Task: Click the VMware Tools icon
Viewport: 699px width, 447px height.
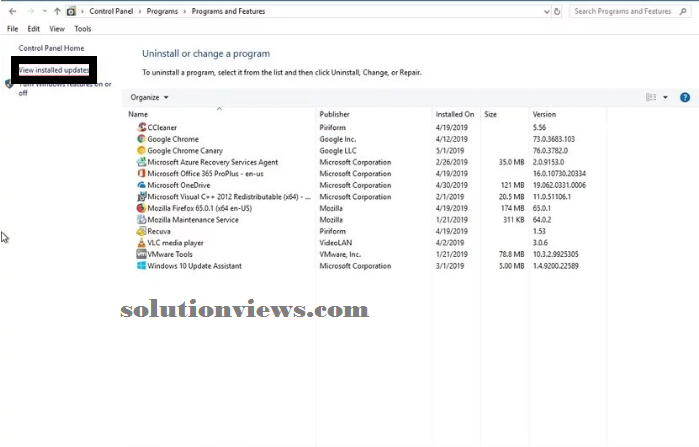Action: (x=141, y=254)
